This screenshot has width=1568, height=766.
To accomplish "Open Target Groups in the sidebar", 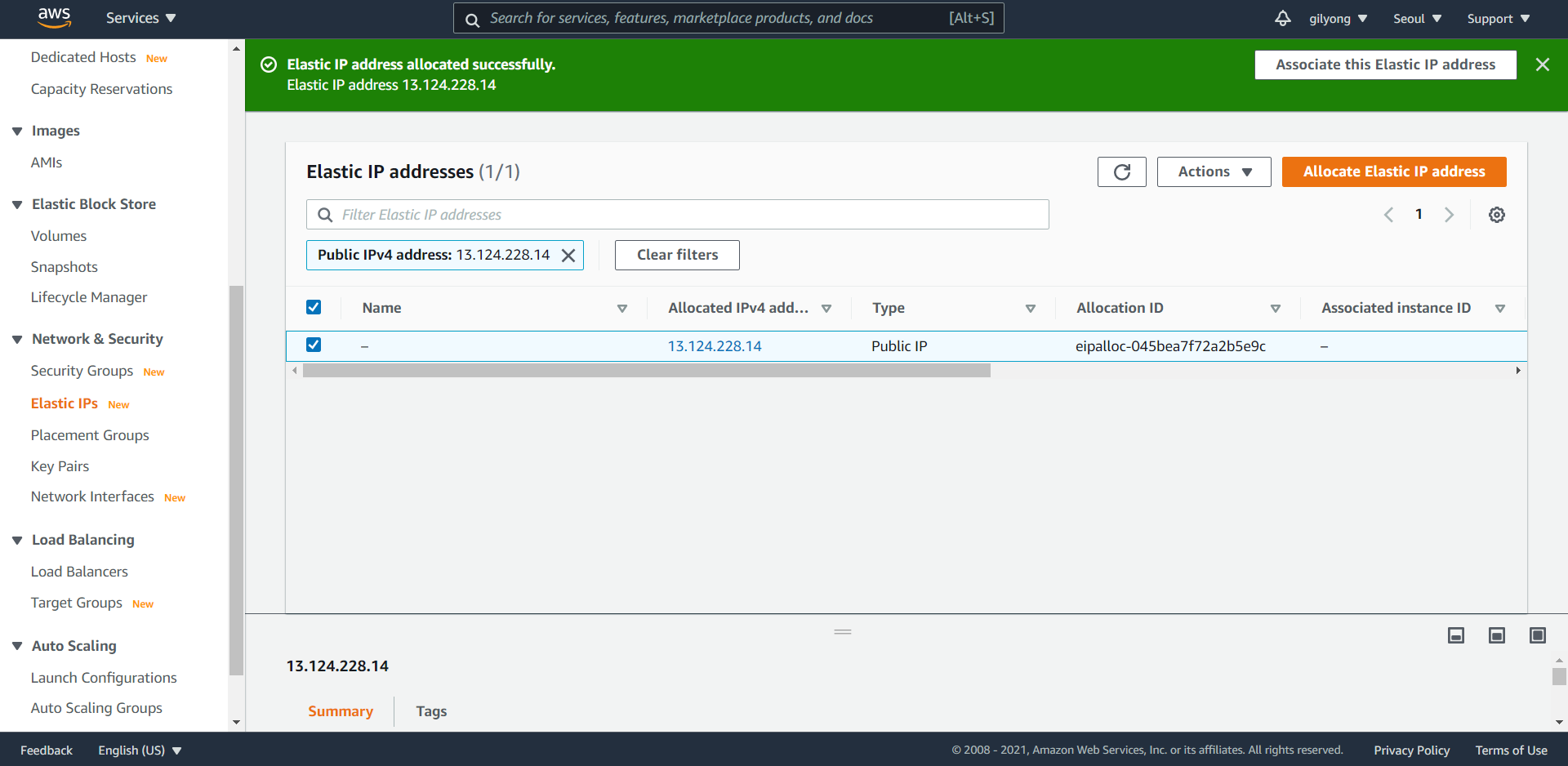I will pyautogui.click(x=77, y=603).
